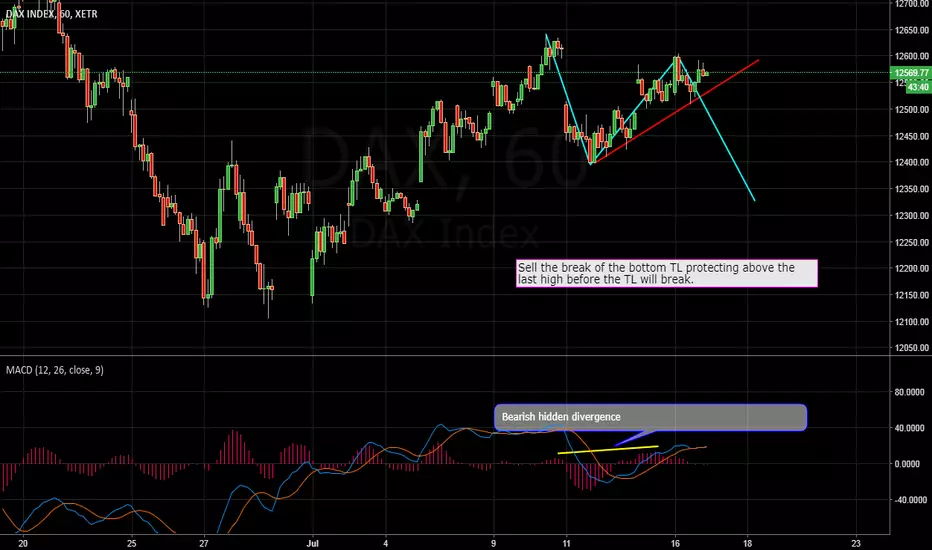Viewport: 932px width, 550px height.
Task: Click the date label 16 on time axis
Action: [x=675, y=543]
